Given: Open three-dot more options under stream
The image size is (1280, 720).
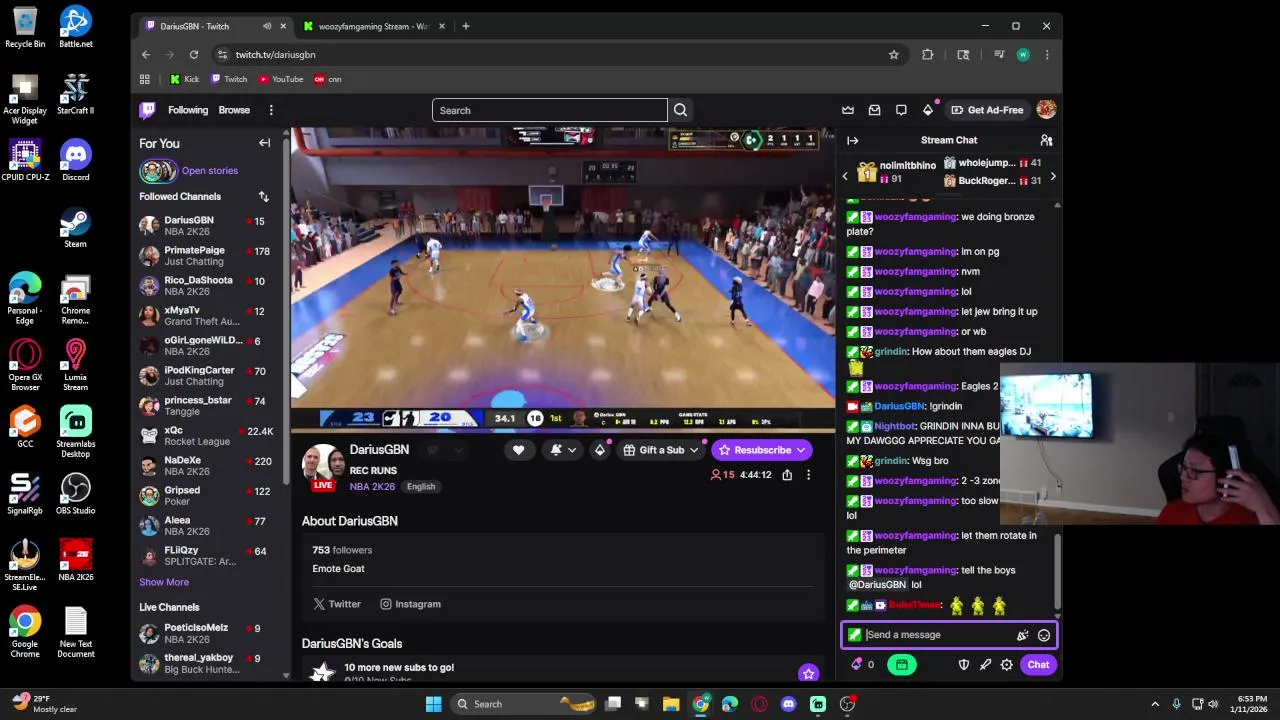Looking at the screenshot, I should pos(808,475).
